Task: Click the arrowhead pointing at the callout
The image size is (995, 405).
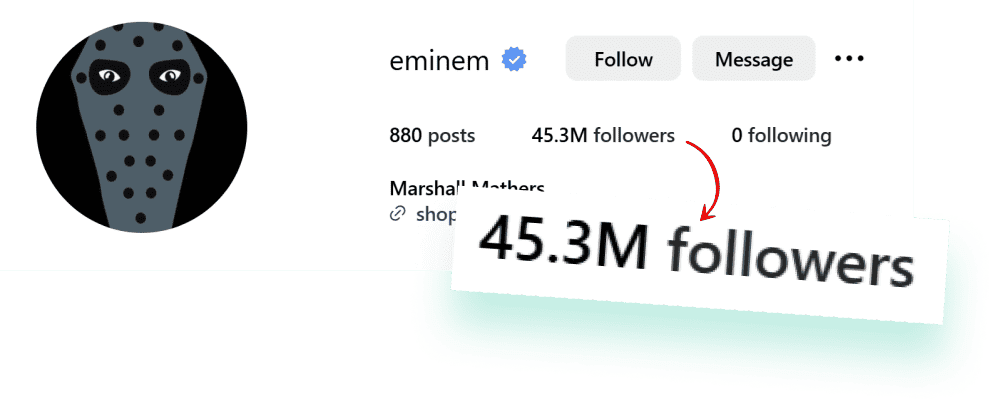Action: point(707,215)
